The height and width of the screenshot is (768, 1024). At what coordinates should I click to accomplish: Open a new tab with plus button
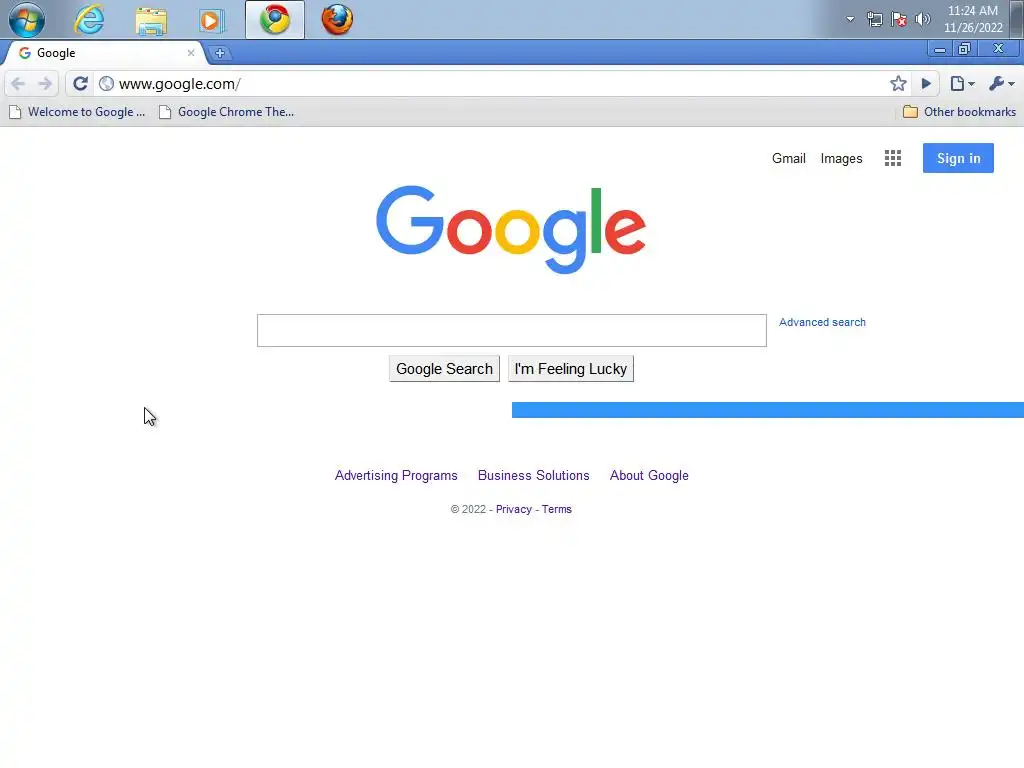[x=220, y=53]
